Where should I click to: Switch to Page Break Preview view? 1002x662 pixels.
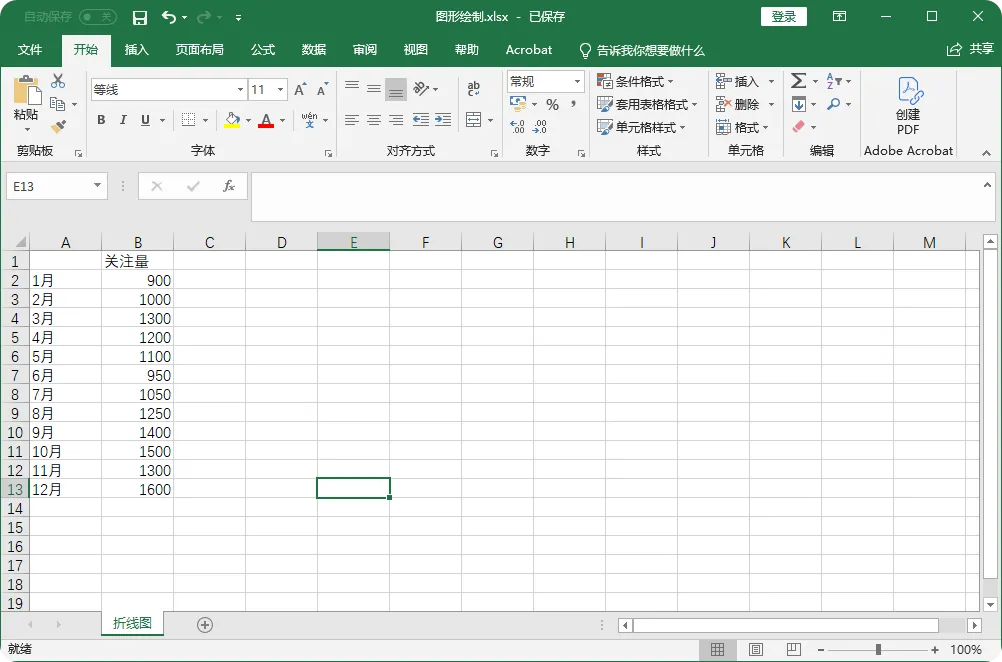click(794, 649)
